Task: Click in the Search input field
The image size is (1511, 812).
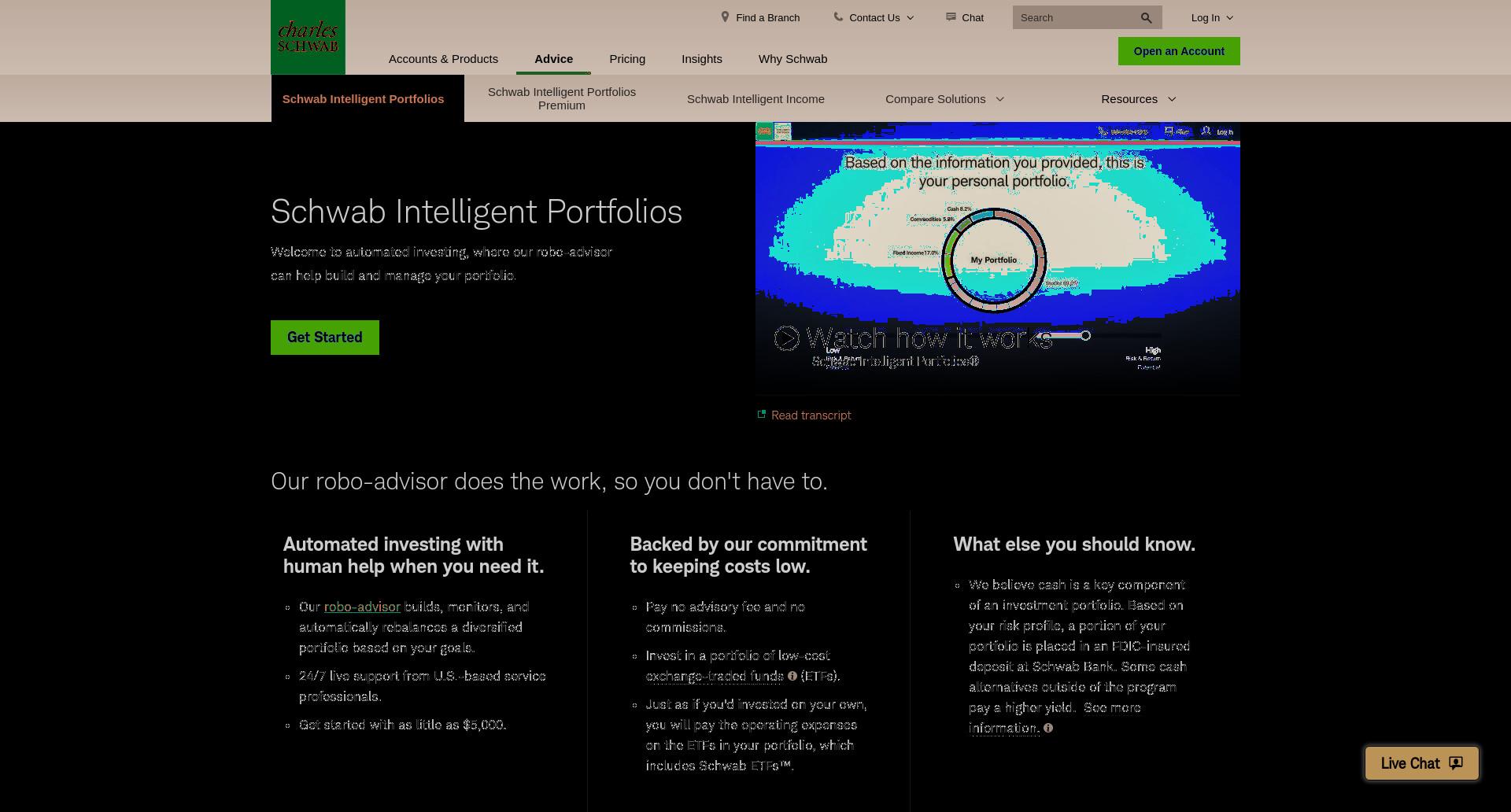Action: point(1075,17)
